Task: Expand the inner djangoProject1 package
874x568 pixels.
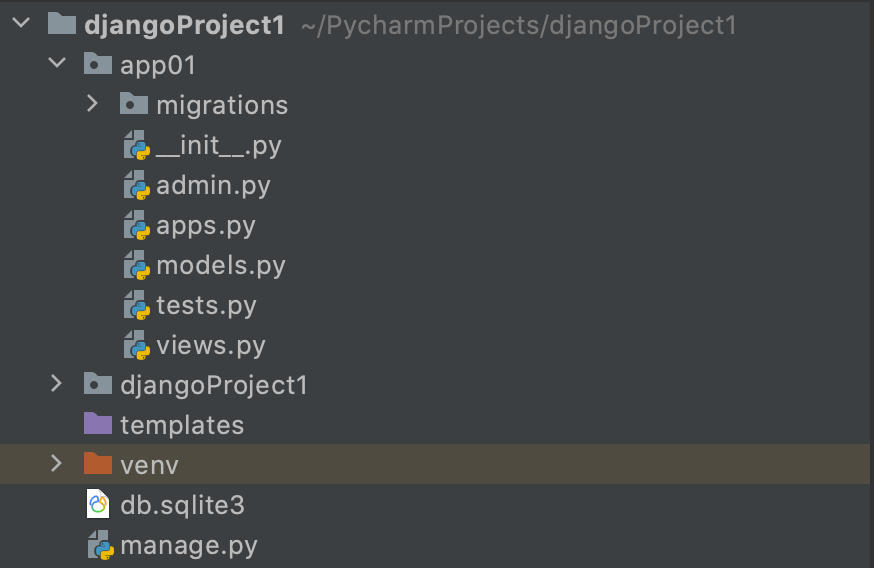Action: click(57, 384)
